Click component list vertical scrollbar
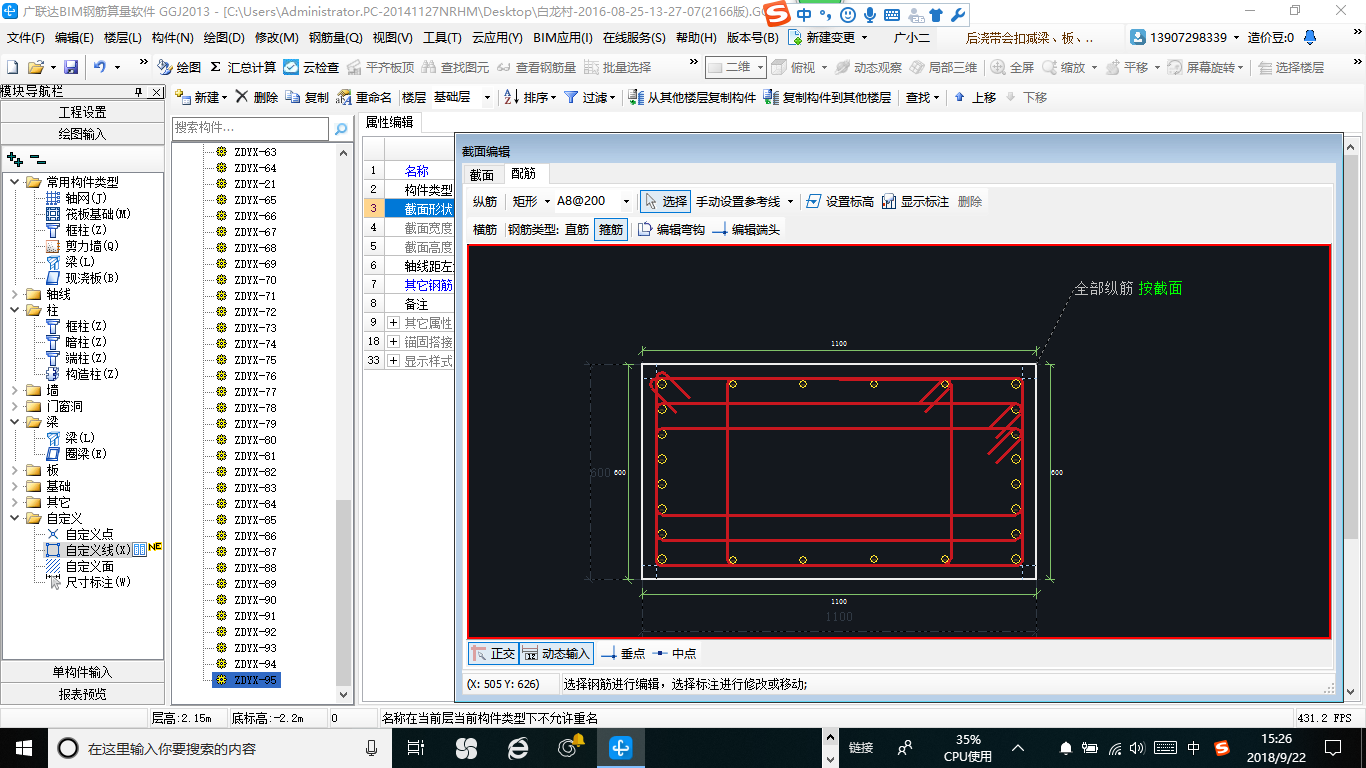1366x768 pixels. pos(344,593)
